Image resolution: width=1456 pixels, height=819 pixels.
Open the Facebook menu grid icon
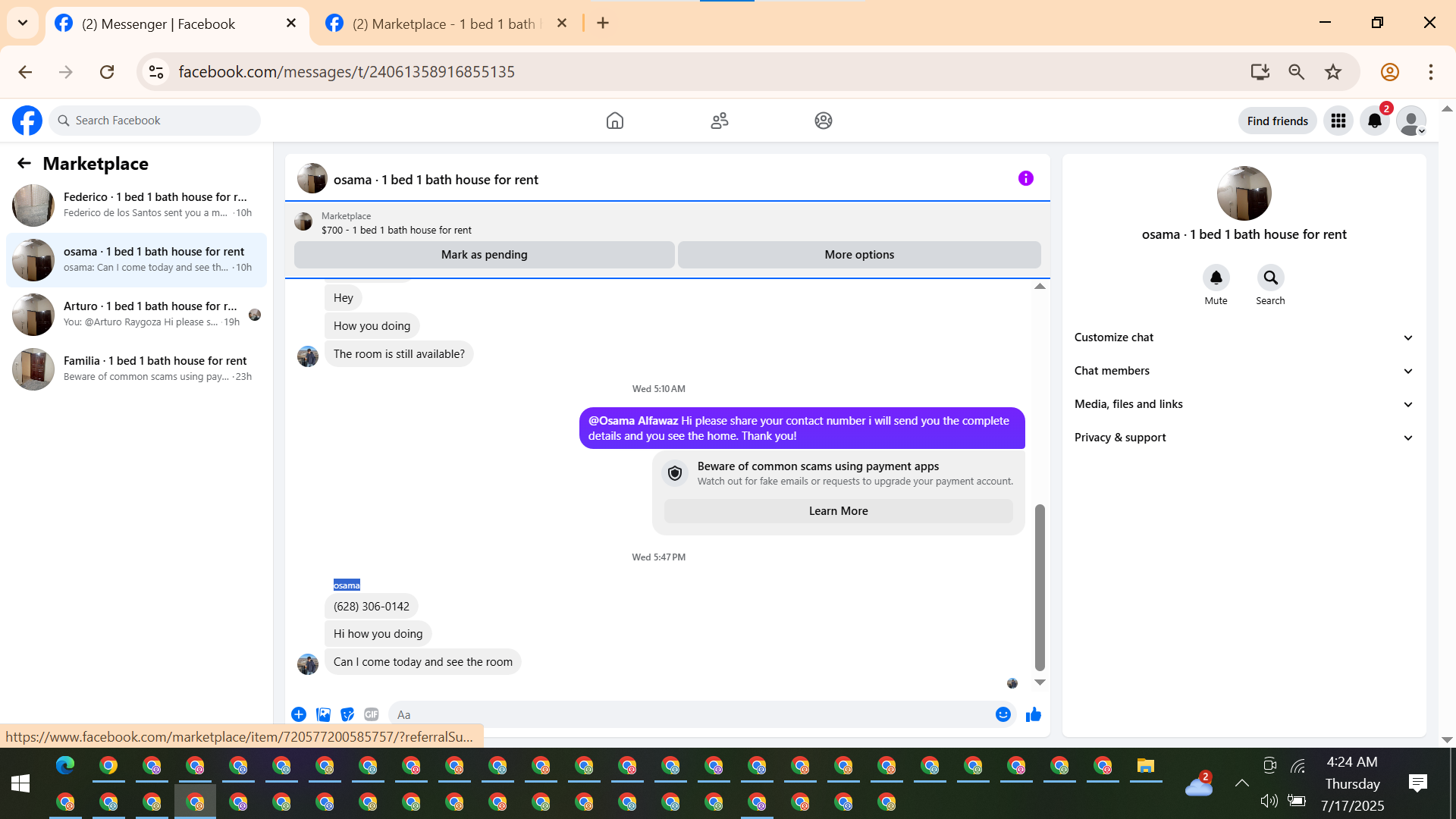(x=1338, y=121)
